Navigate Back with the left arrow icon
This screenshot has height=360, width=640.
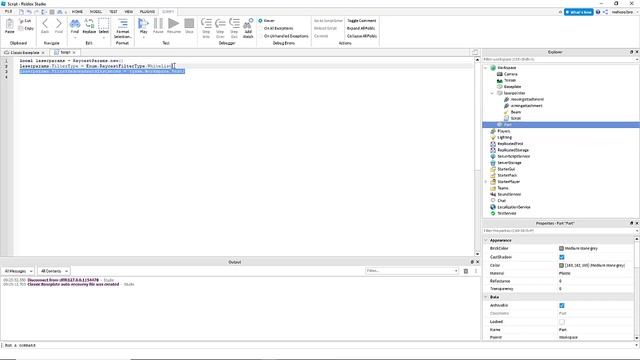(45, 24)
